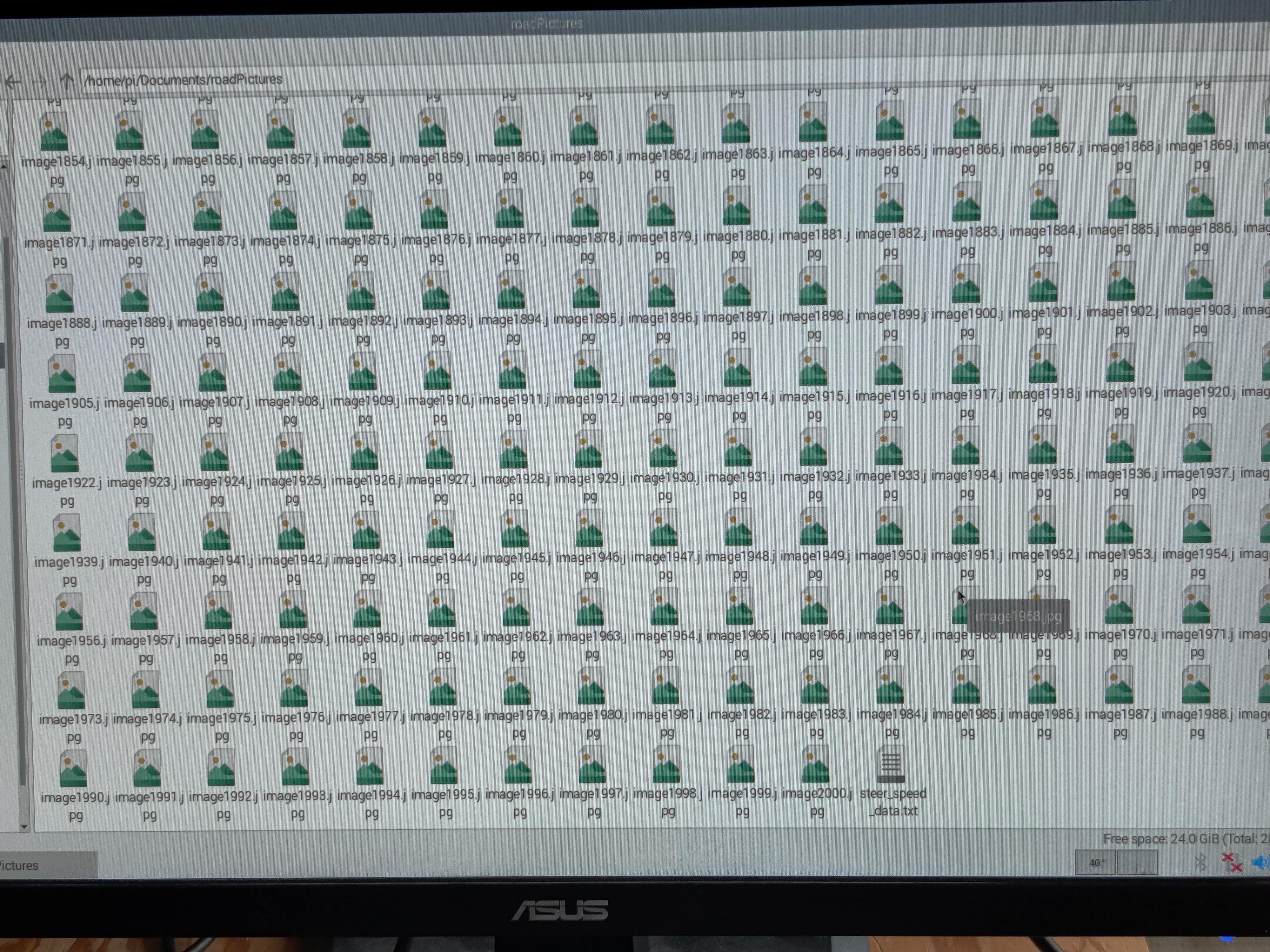Click the back navigation arrow
The image size is (1270, 952).
click(x=13, y=82)
